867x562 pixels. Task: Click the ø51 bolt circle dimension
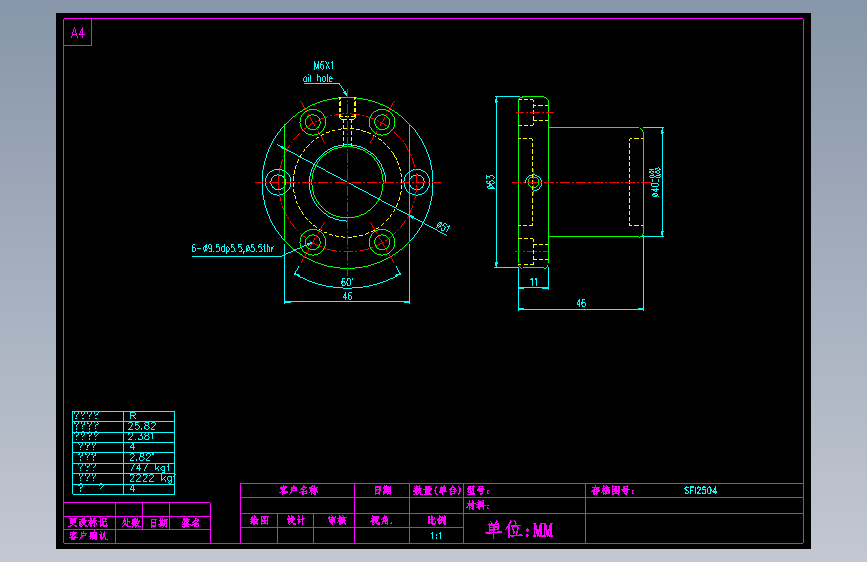coord(443,227)
